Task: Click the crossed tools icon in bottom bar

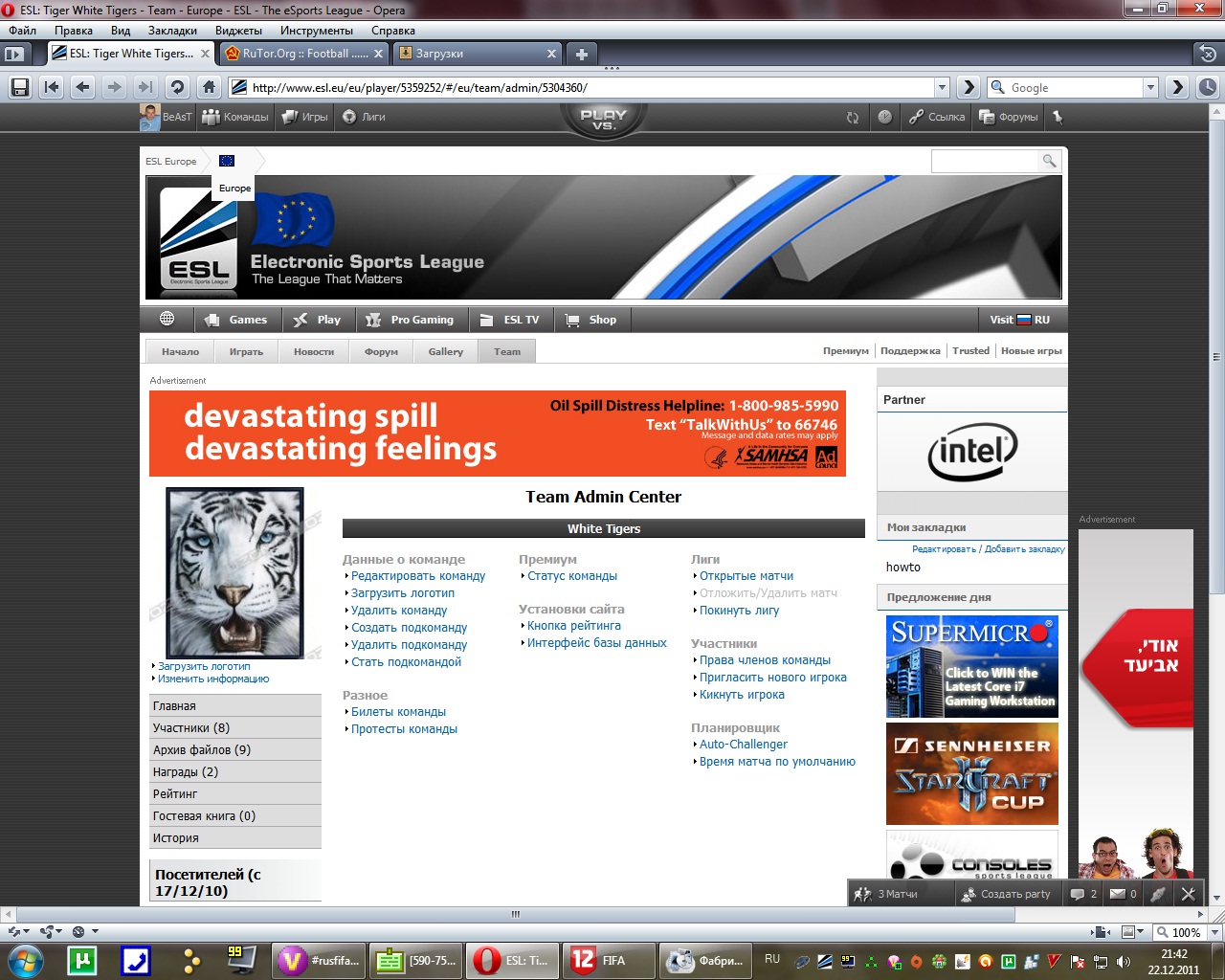Action: (1188, 894)
